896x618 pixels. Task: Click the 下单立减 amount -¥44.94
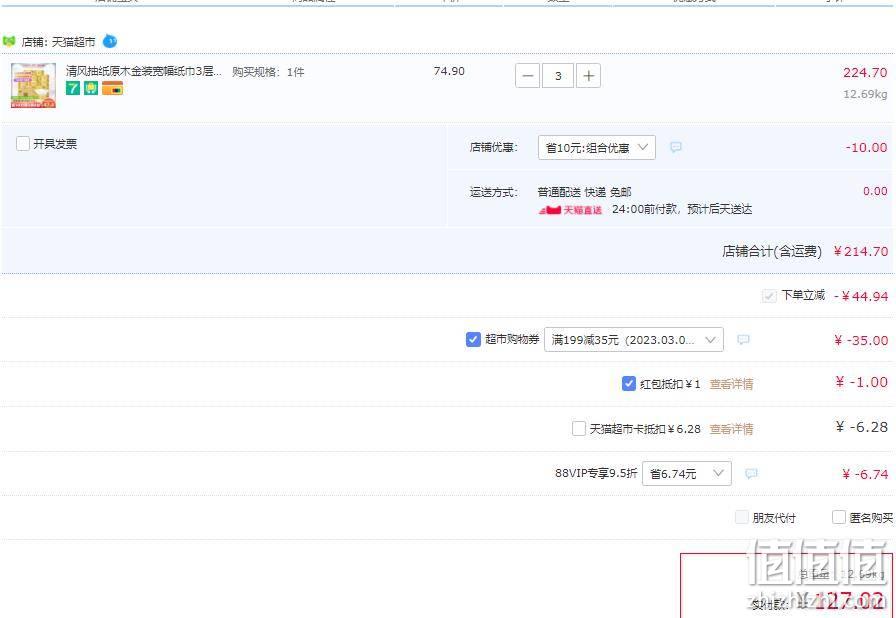861,296
